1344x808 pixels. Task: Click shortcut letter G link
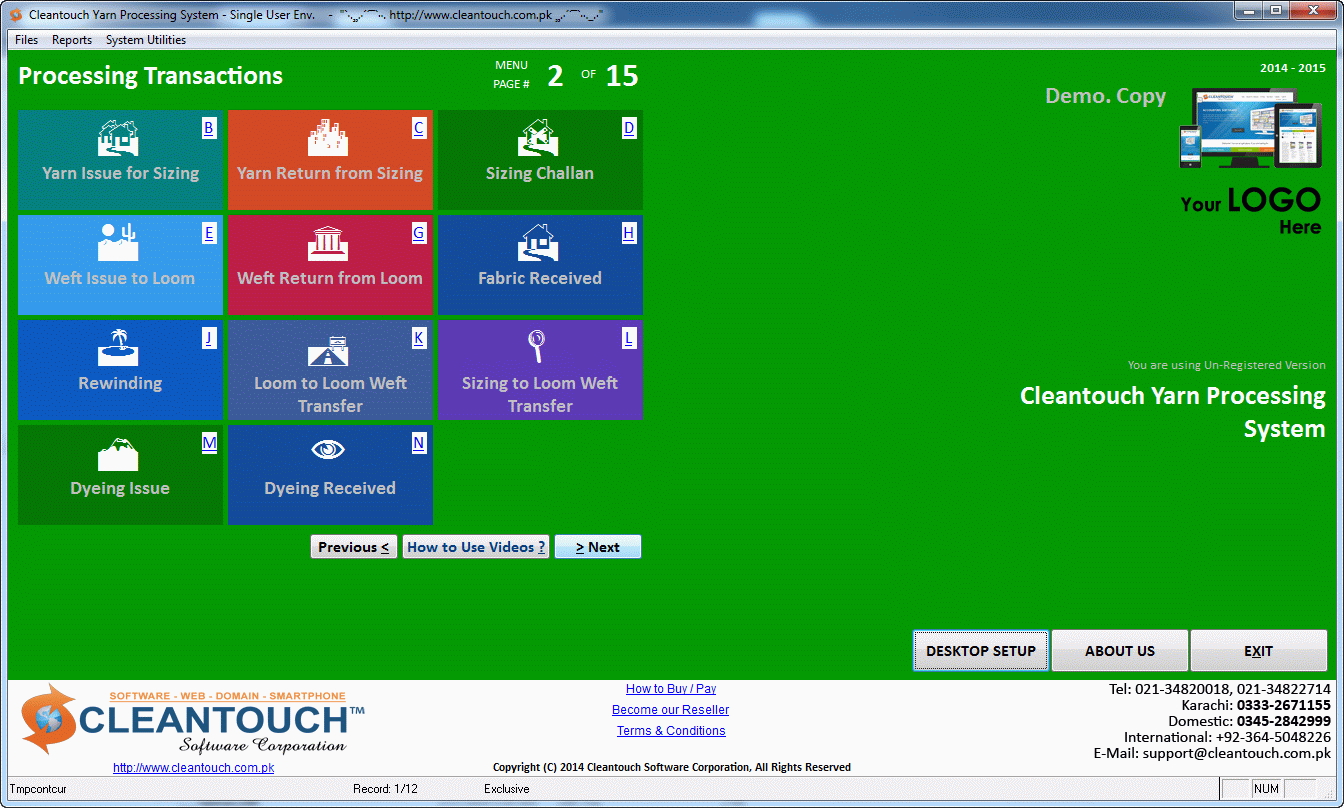pyautogui.click(x=419, y=233)
